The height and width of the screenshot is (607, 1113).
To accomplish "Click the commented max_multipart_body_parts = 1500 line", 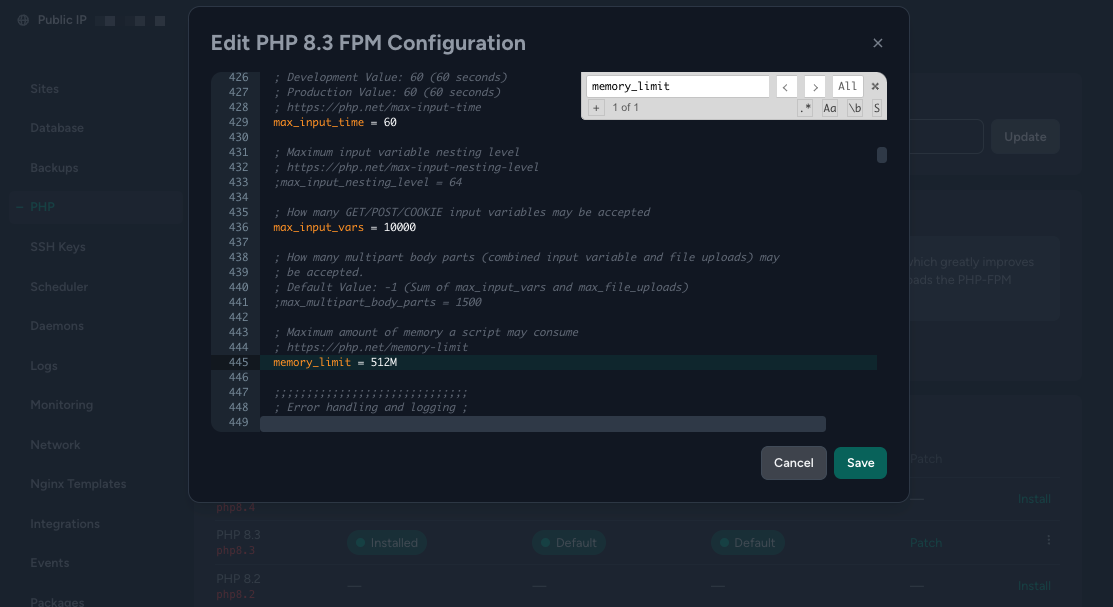I will (378, 302).
